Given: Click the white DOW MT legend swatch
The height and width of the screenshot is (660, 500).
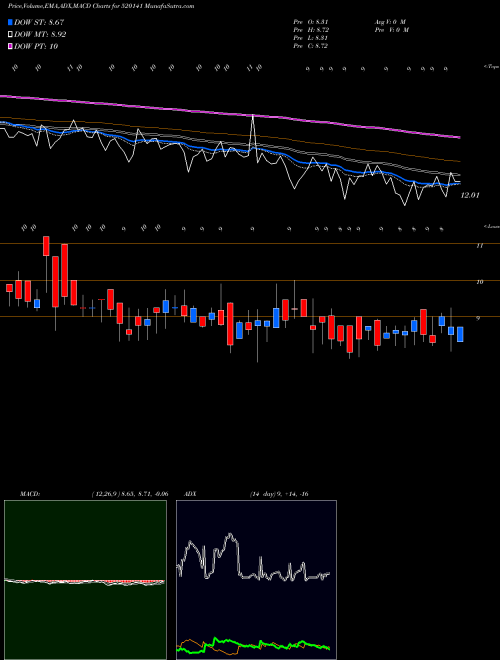Looking at the screenshot, I should (10, 35).
